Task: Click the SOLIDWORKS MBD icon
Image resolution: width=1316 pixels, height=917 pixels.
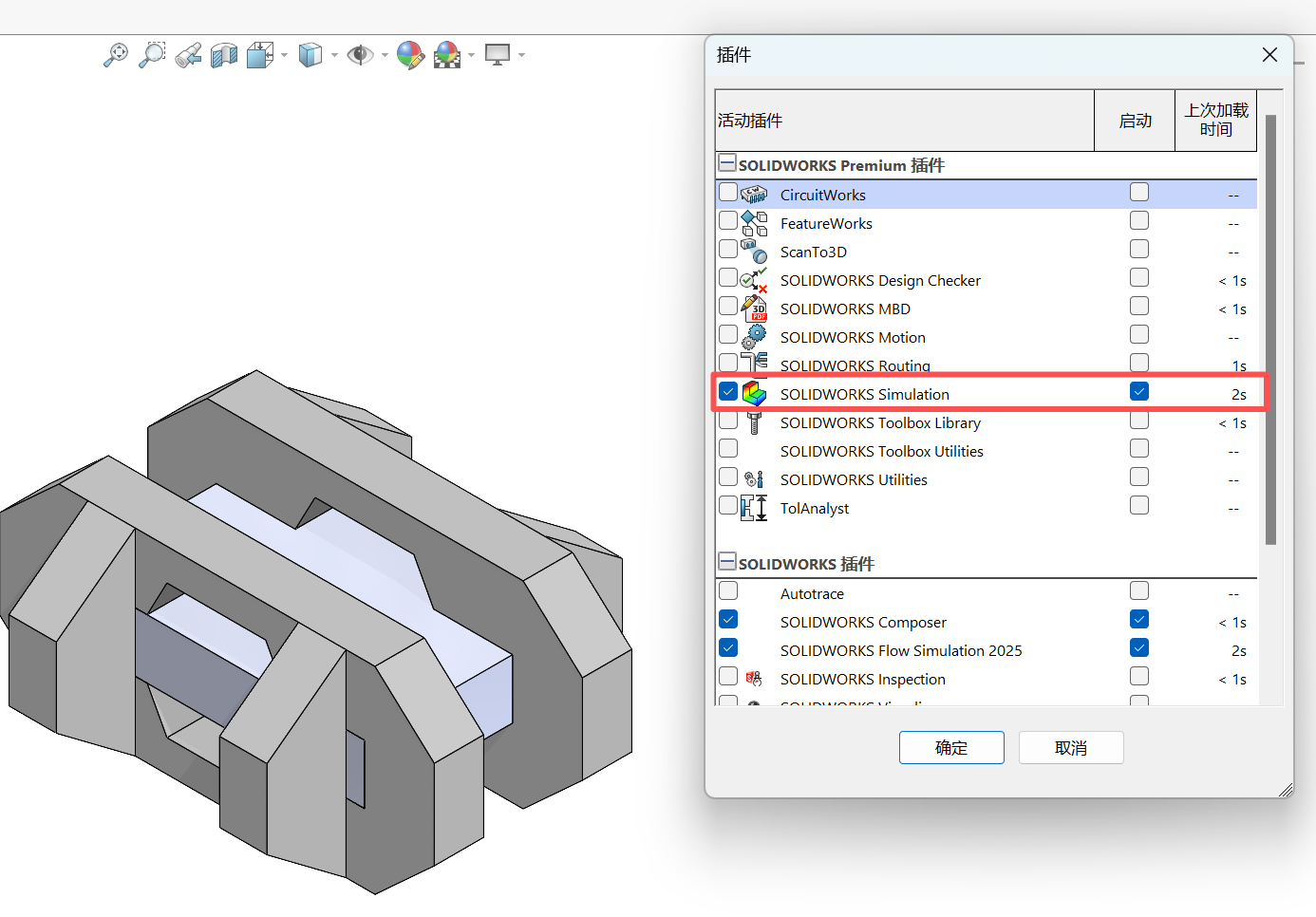Action: 754,309
